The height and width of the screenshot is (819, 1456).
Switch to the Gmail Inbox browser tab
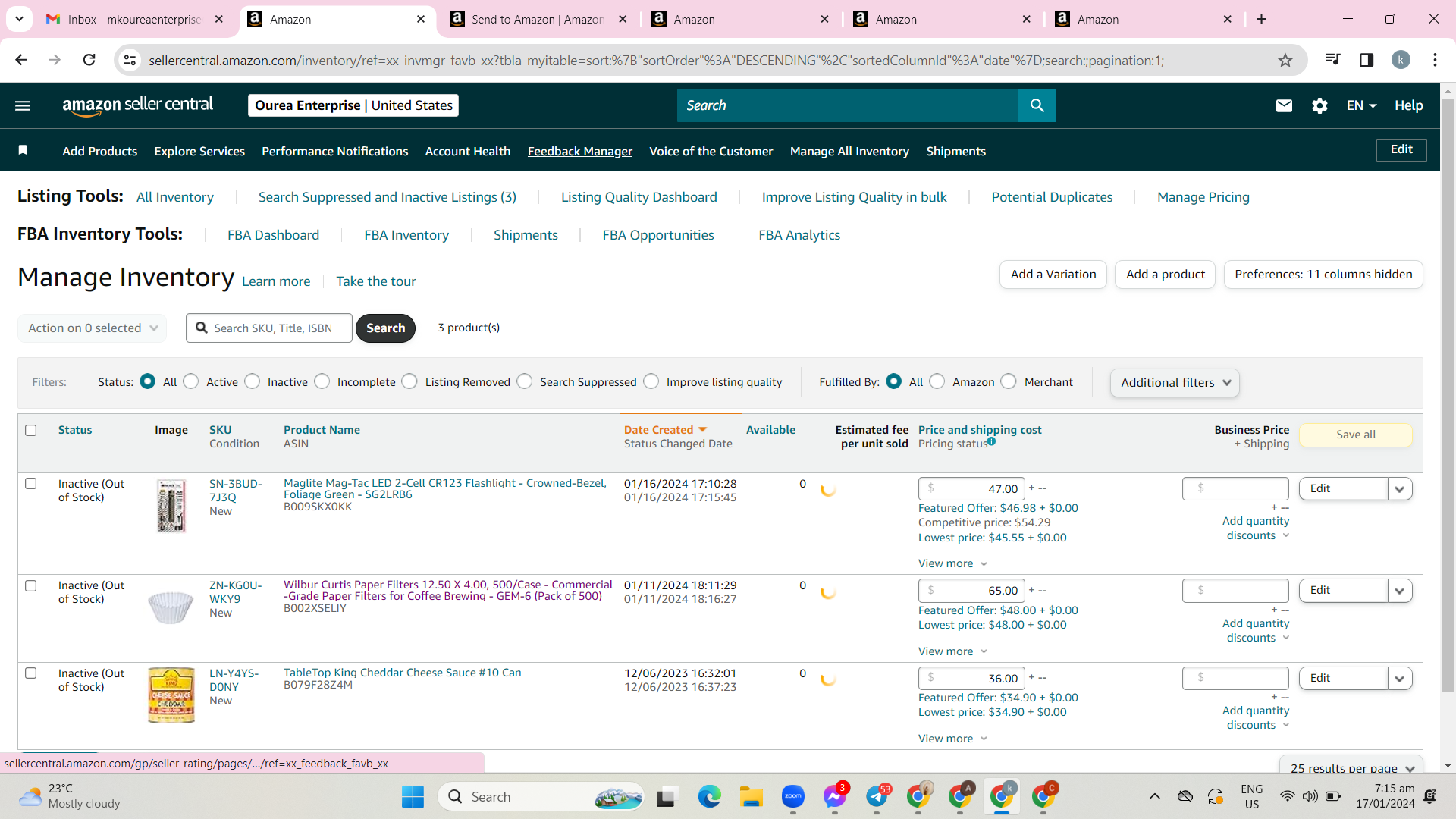click(x=134, y=19)
